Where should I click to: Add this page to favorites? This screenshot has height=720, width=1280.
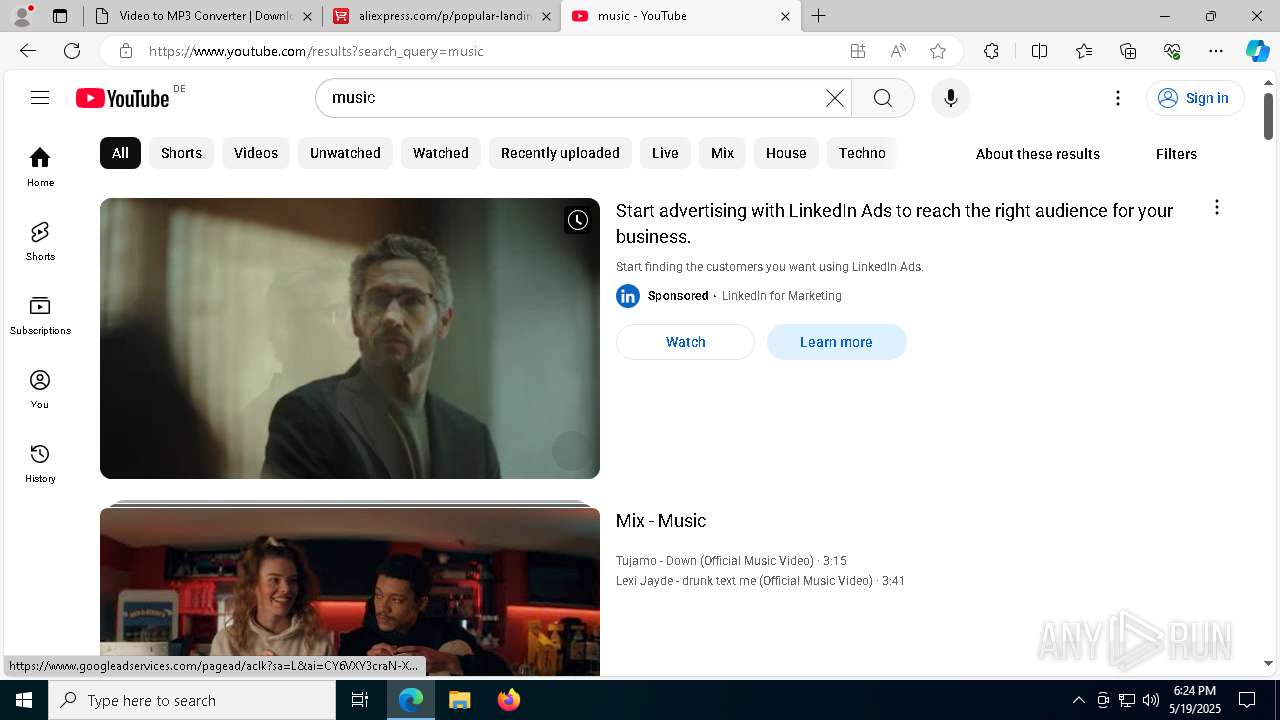click(x=937, y=51)
